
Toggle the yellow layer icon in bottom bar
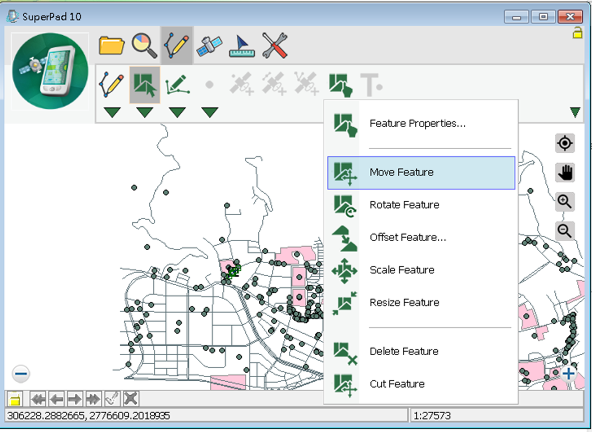coord(15,399)
